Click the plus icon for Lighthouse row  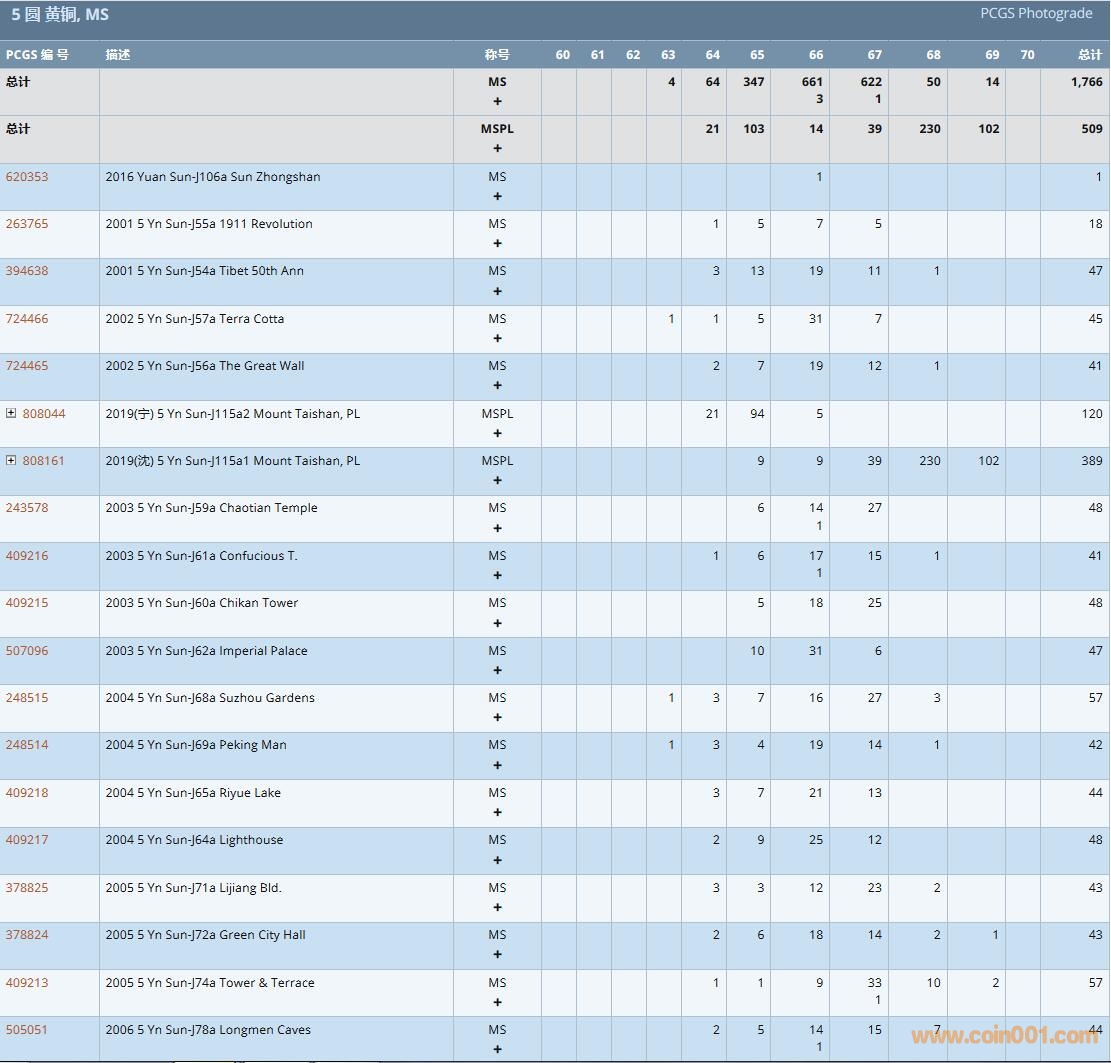pos(497,860)
